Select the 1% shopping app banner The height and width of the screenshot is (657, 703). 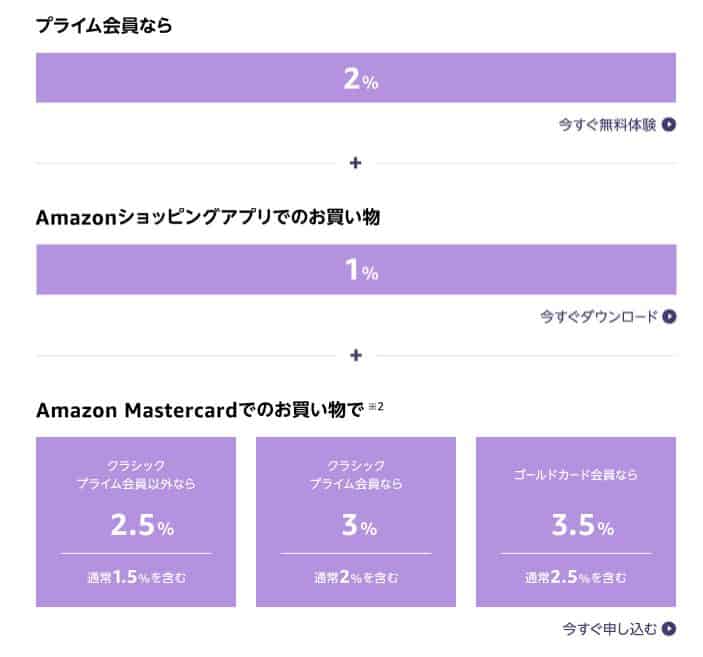pyautogui.click(x=356, y=270)
